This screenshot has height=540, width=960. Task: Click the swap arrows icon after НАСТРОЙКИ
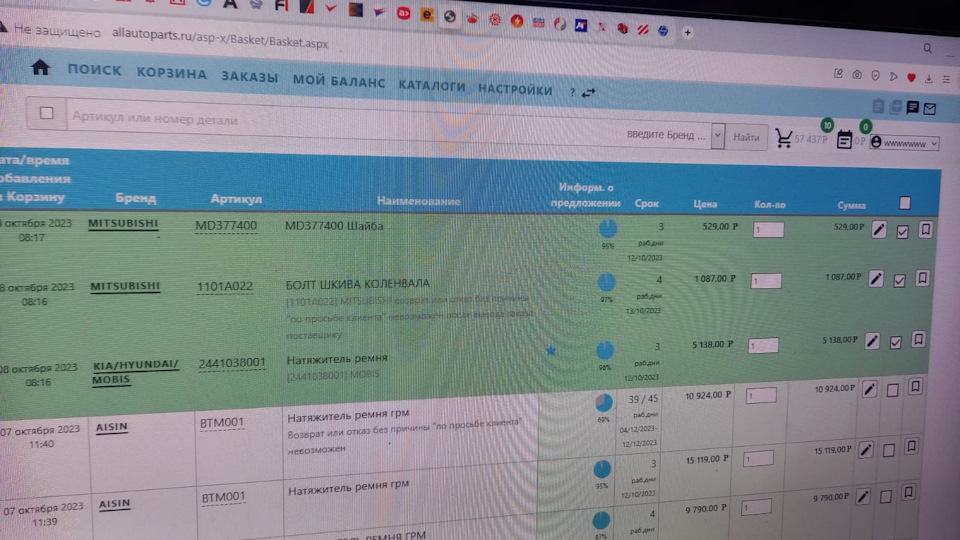588,93
